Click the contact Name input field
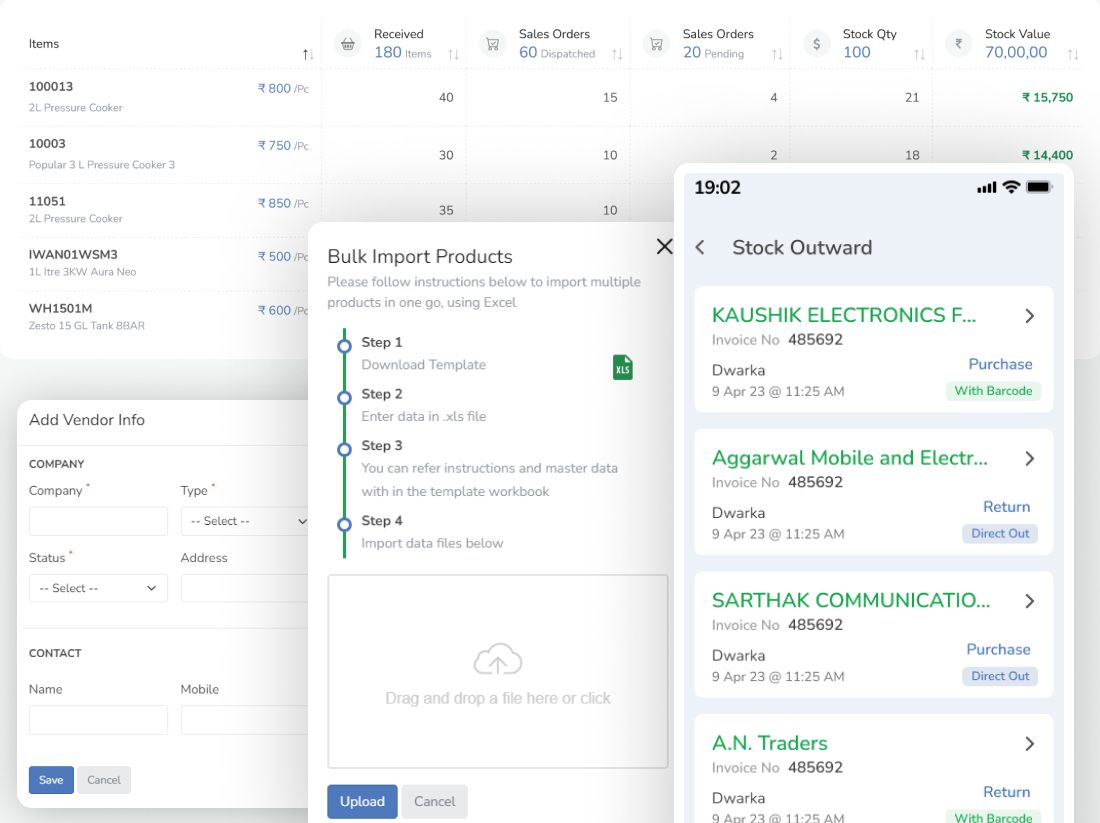The width and height of the screenshot is (1100, 823). (98, 720)
